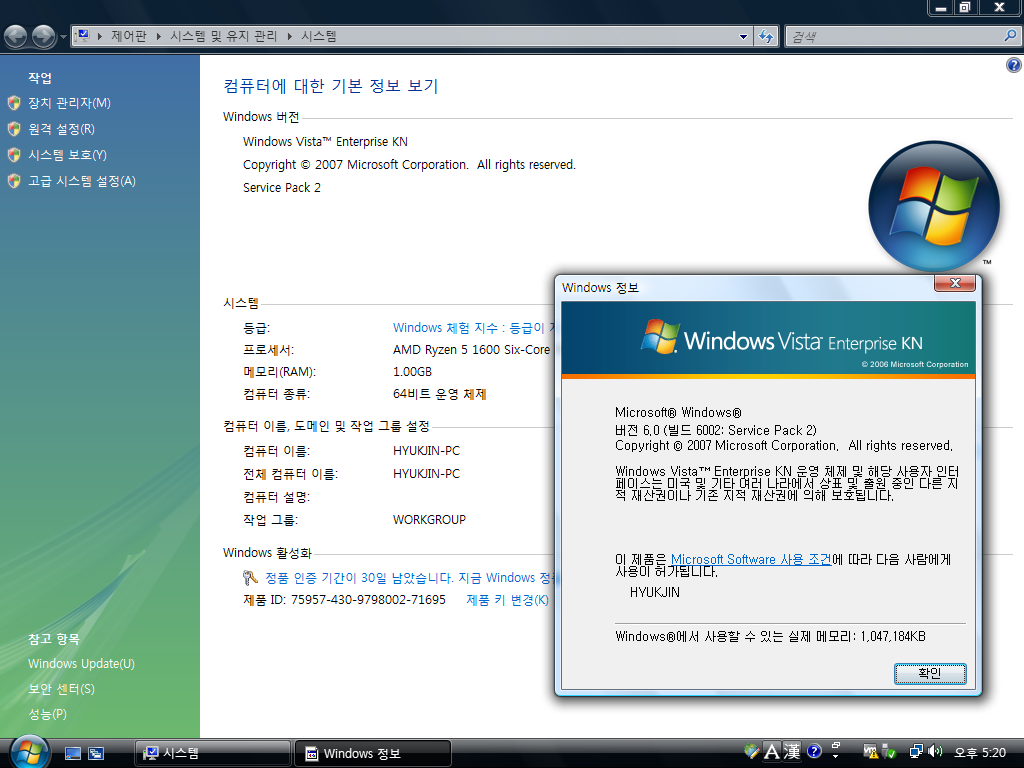This screenshot has height=768, width=1024.
Task: Click Service Pack 2 text
Action: 281,188
